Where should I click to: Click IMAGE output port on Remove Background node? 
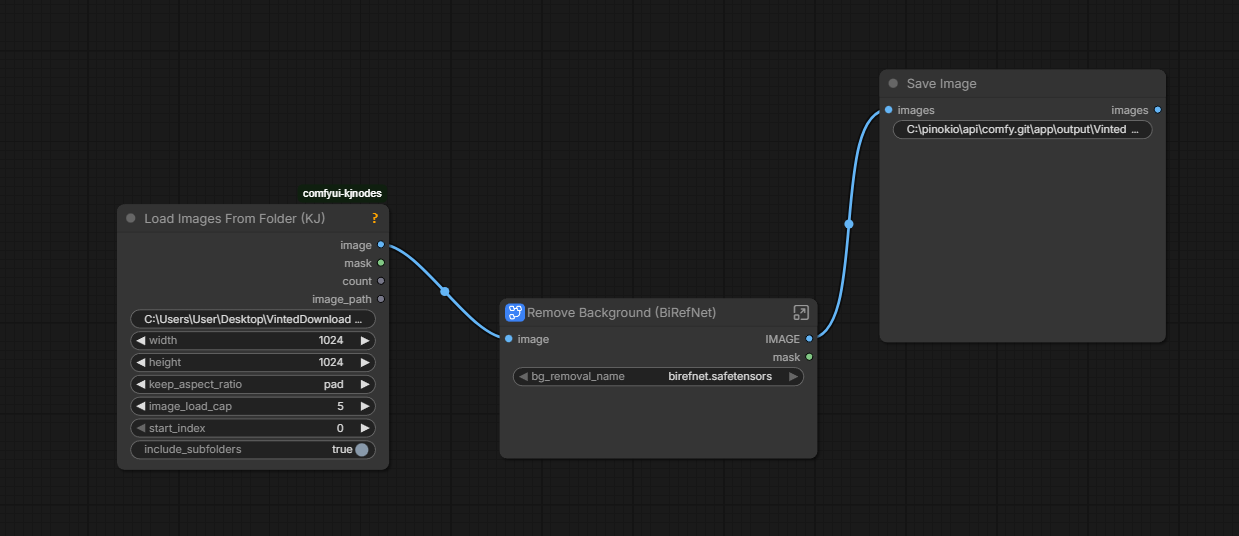[x=809, y=339]
